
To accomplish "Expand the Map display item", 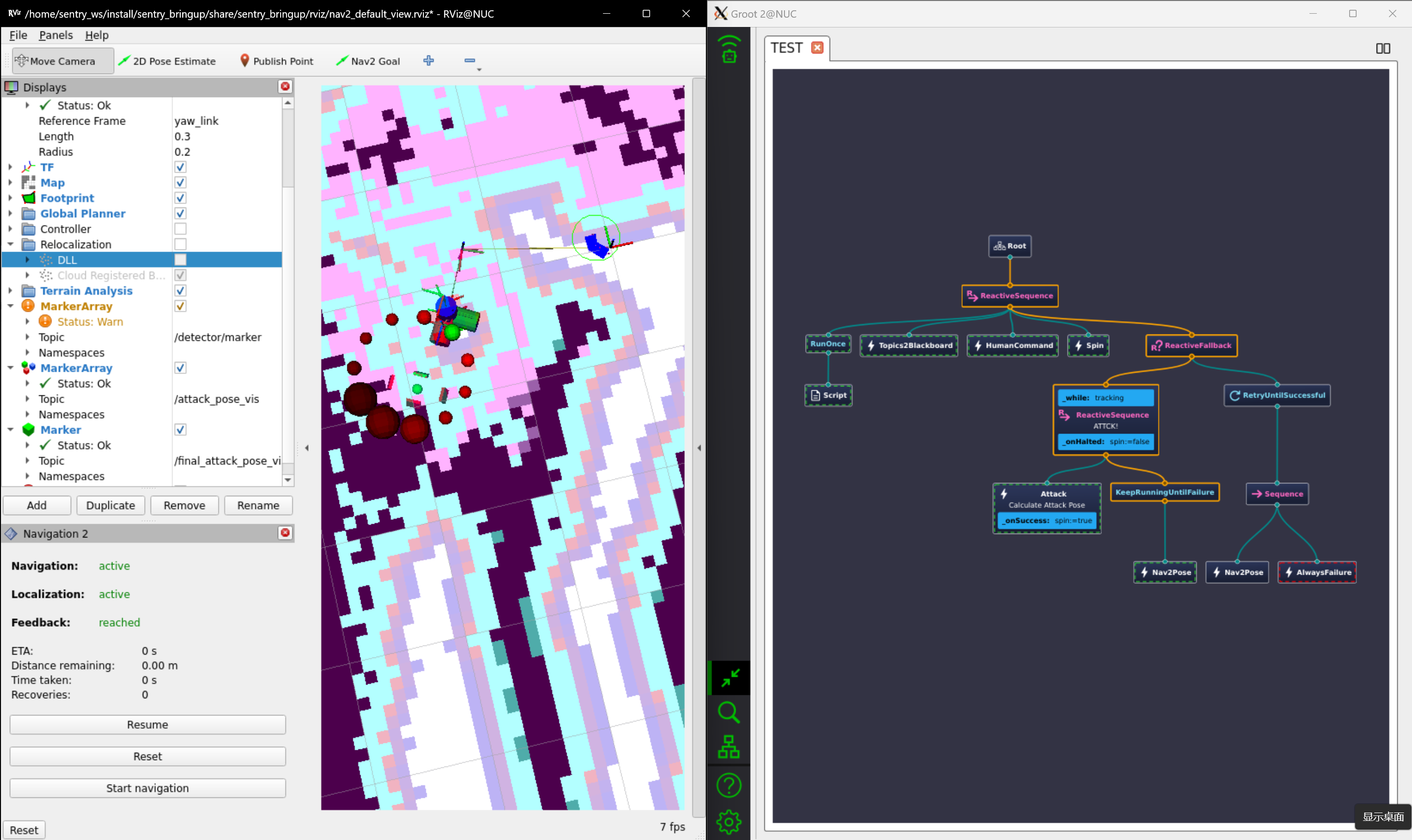I will (x=10, y=182).
